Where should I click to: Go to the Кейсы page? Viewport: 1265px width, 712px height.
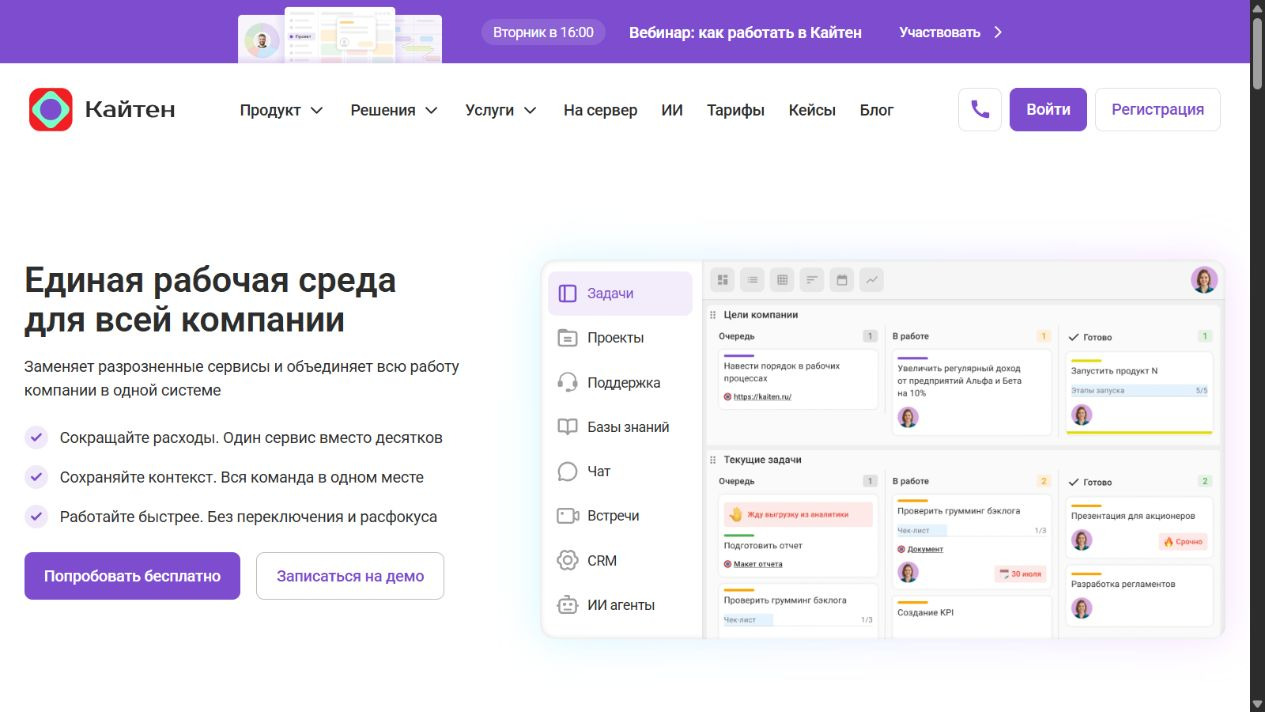pos(812,110)
